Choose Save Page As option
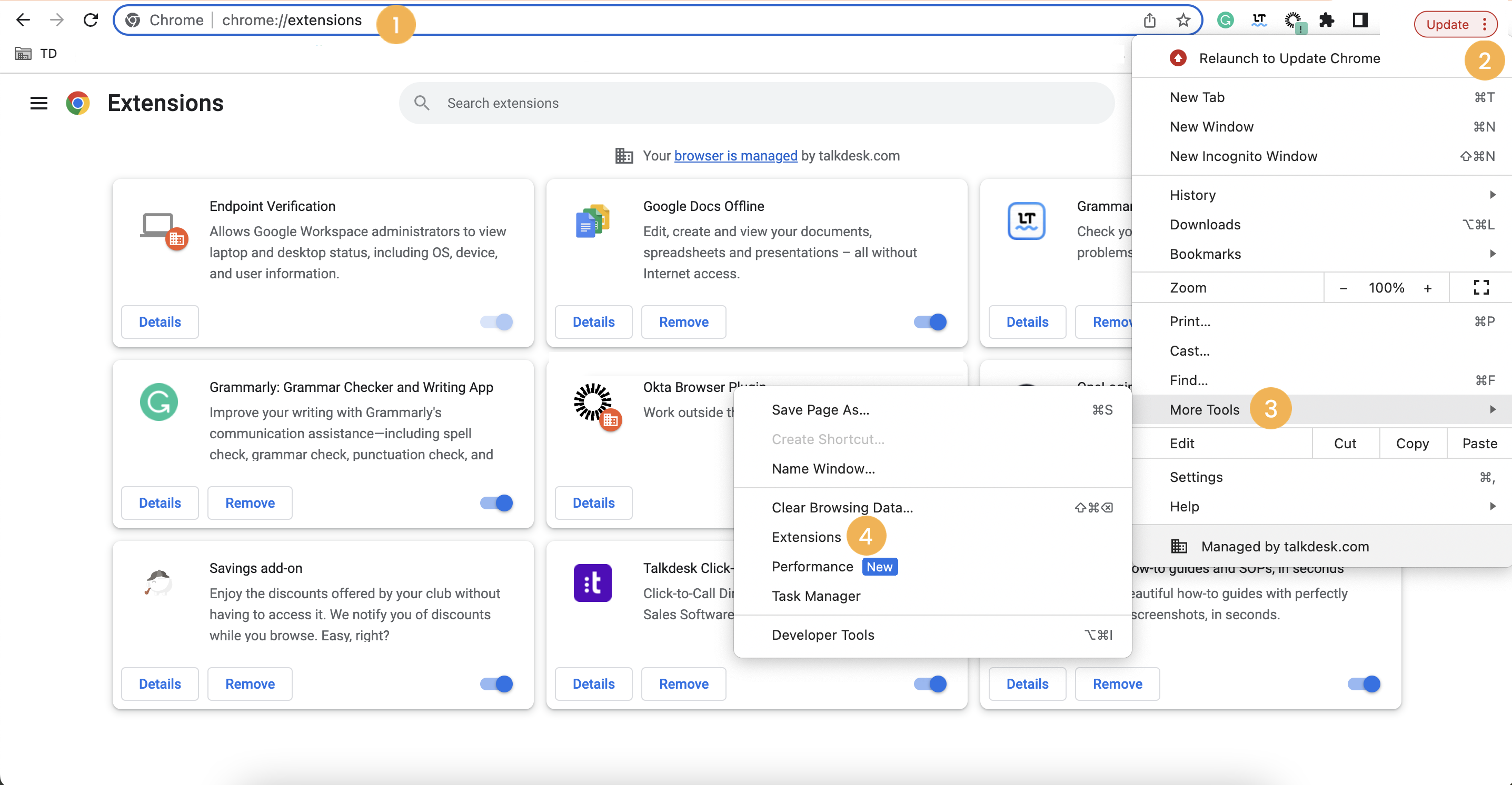Screen dimensions: 1512x785 (932, 409)
